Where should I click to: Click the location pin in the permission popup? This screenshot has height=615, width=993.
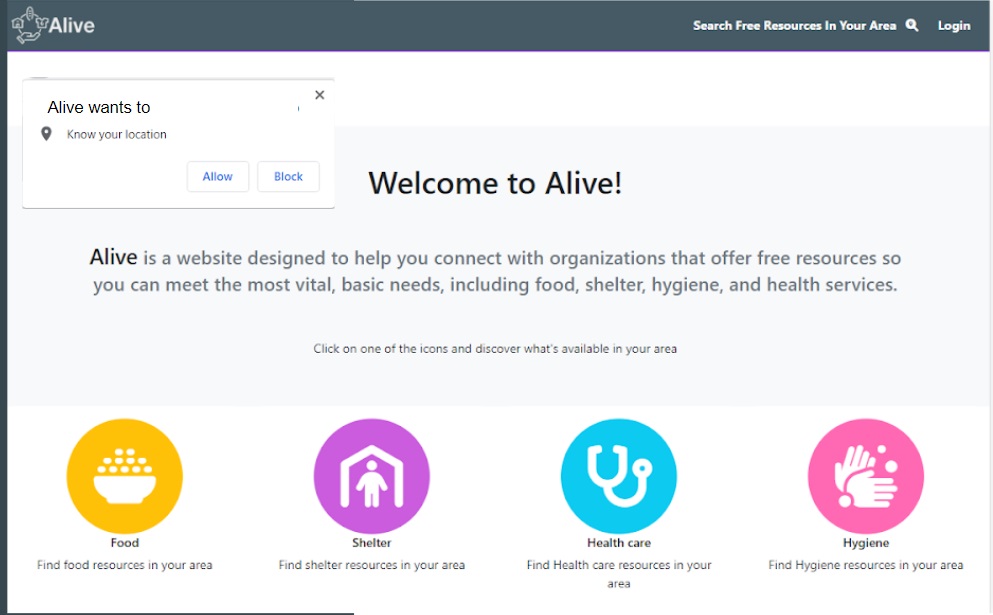45,134
